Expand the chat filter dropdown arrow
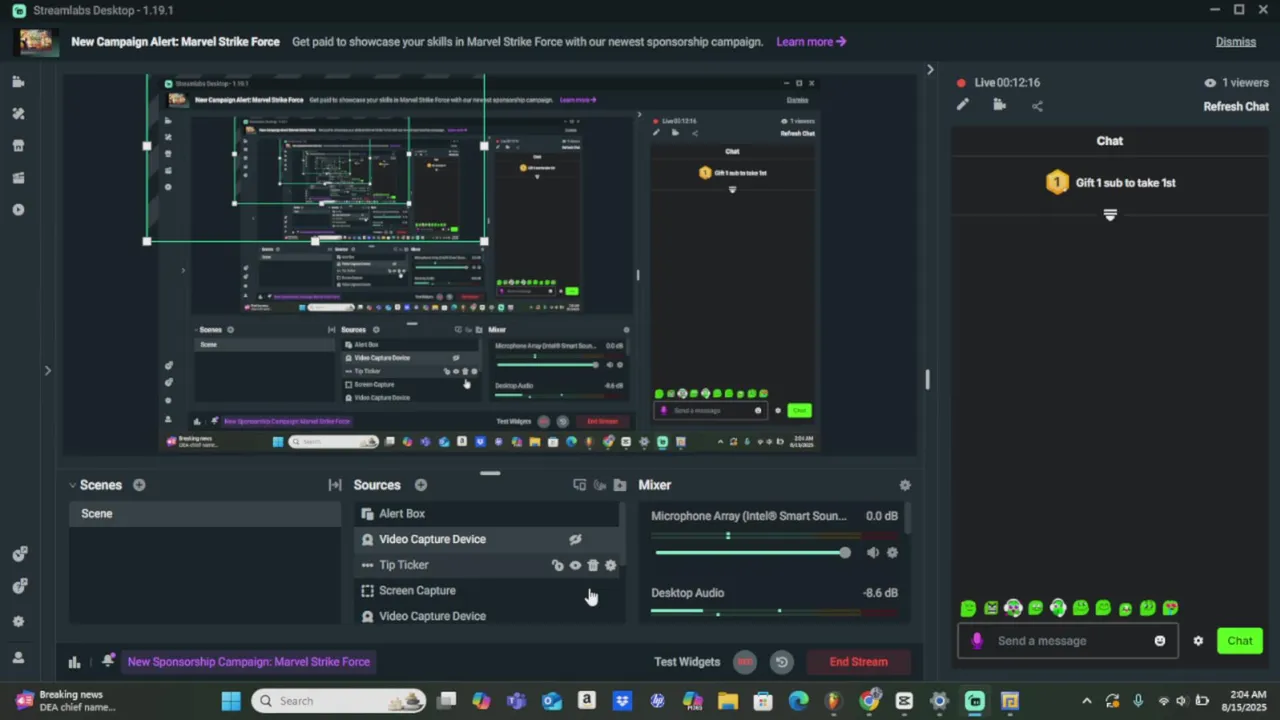The width and height of the screenshot is (1280, 720). [1110, 214]
